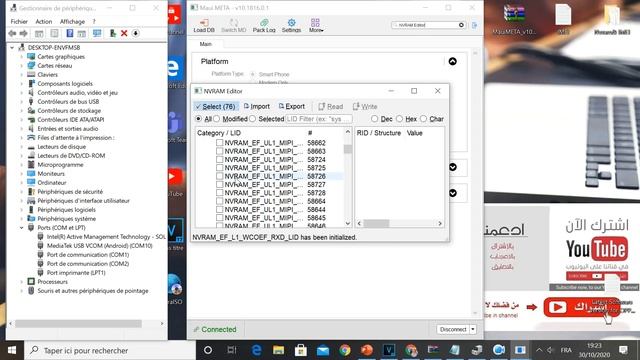Image resolution: width=640 pixels, height=360 pixels.
Task: Click Switch MD toolbar icon
Action: [233, 25]
